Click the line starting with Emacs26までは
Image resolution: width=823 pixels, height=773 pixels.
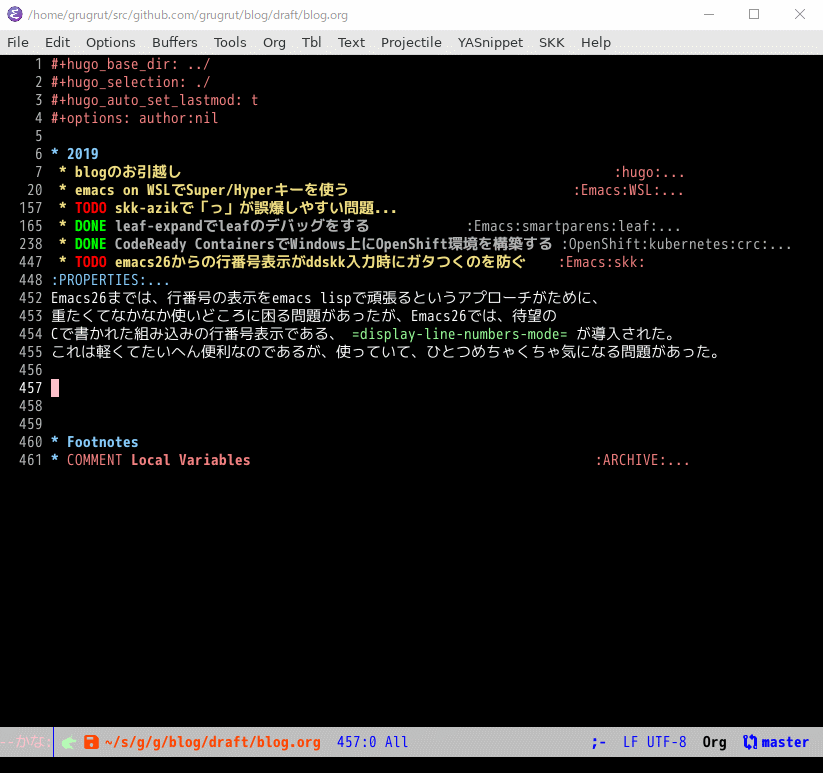coord(325,298)
